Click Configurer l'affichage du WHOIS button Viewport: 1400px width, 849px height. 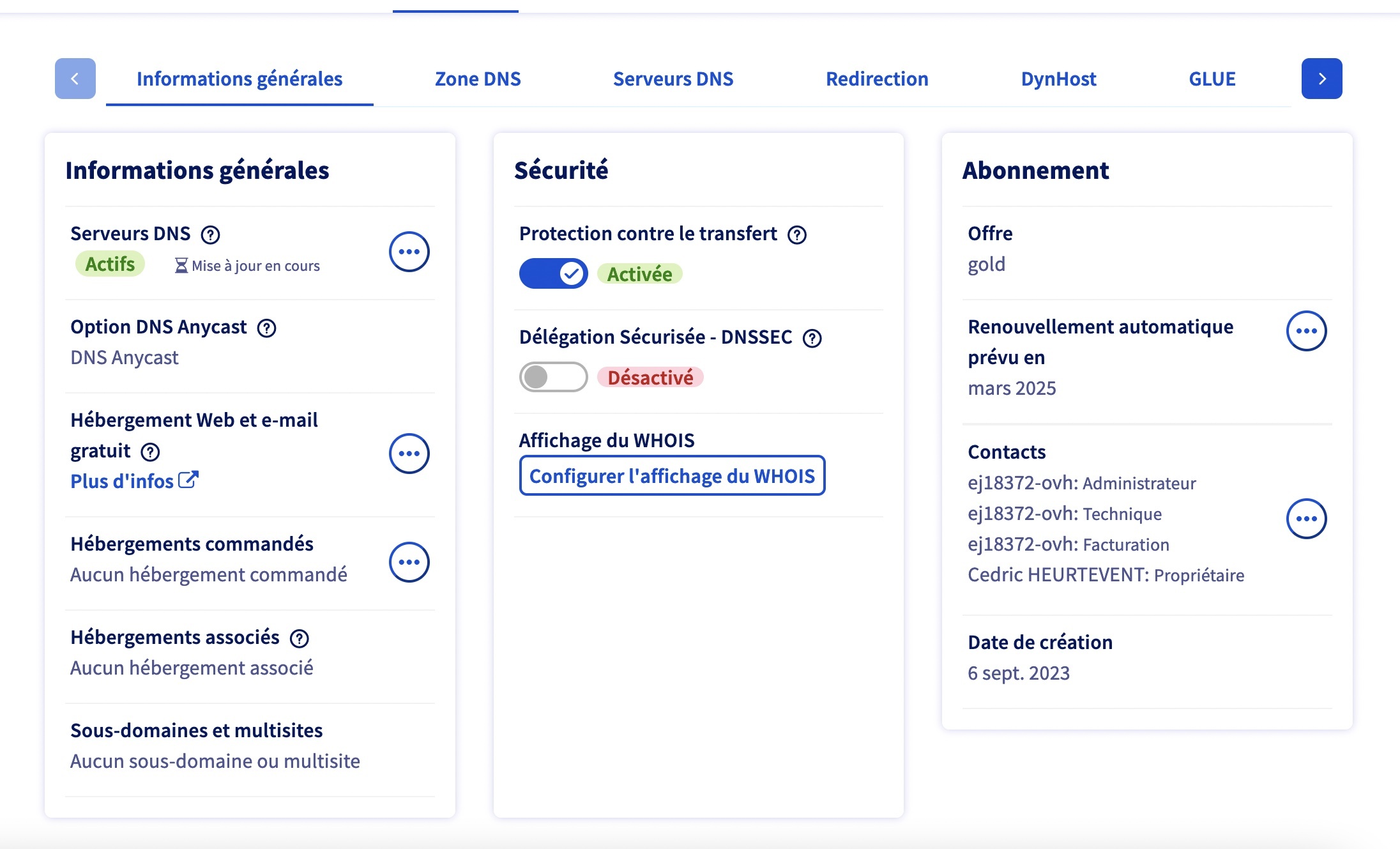[672, 476]
